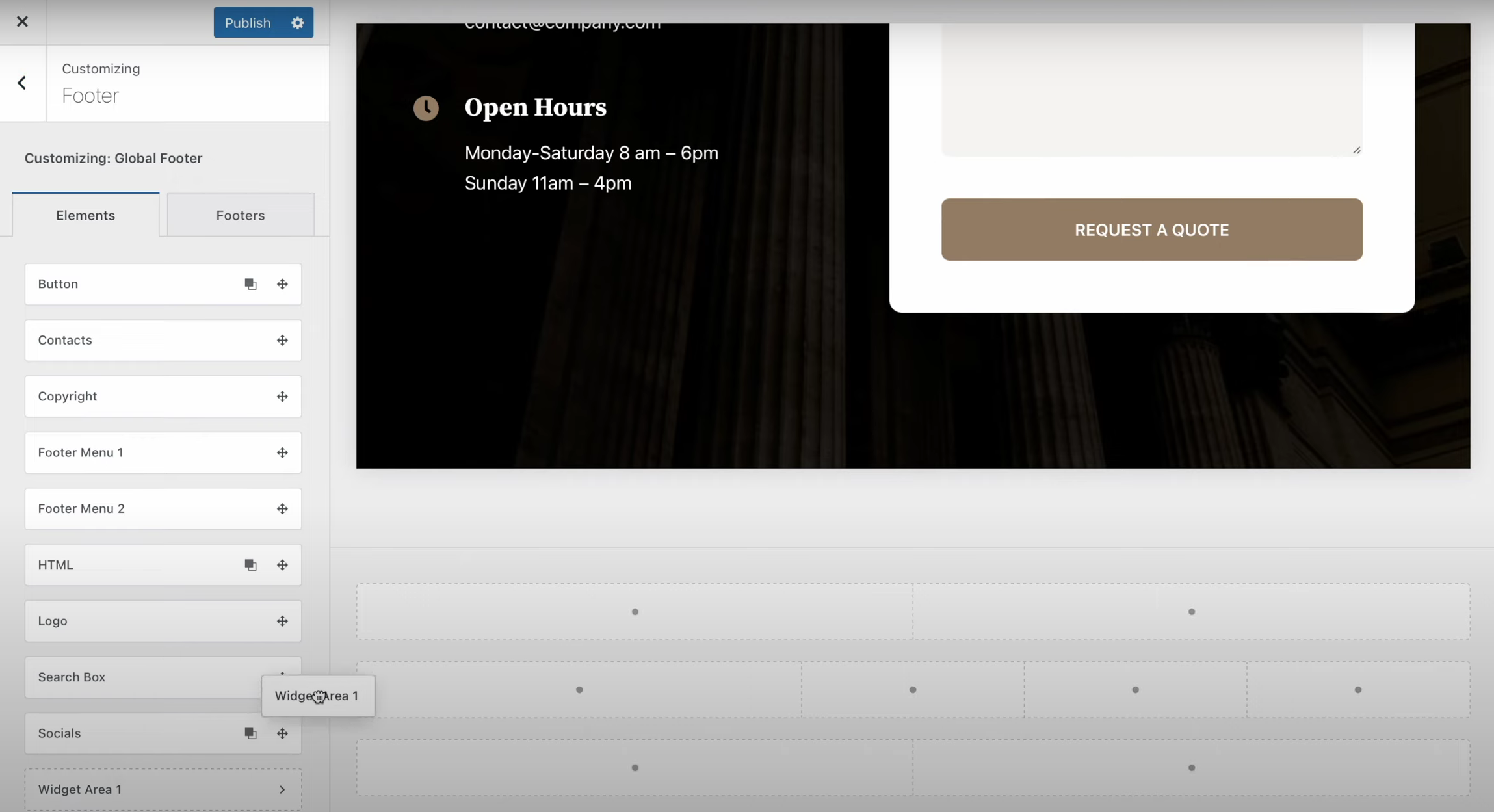Viewport: 1494px width, 812px height.
Task: Click the clock icon beside Open Hours
Action: (x=426, y=107)
